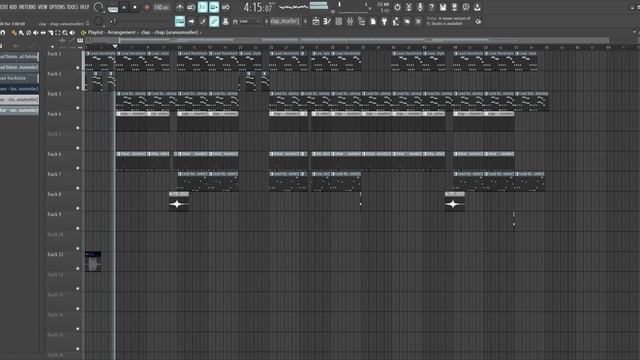Click the tempo tapper icon
The width and height of the screenshot is (640, 360).
point(396,21)
